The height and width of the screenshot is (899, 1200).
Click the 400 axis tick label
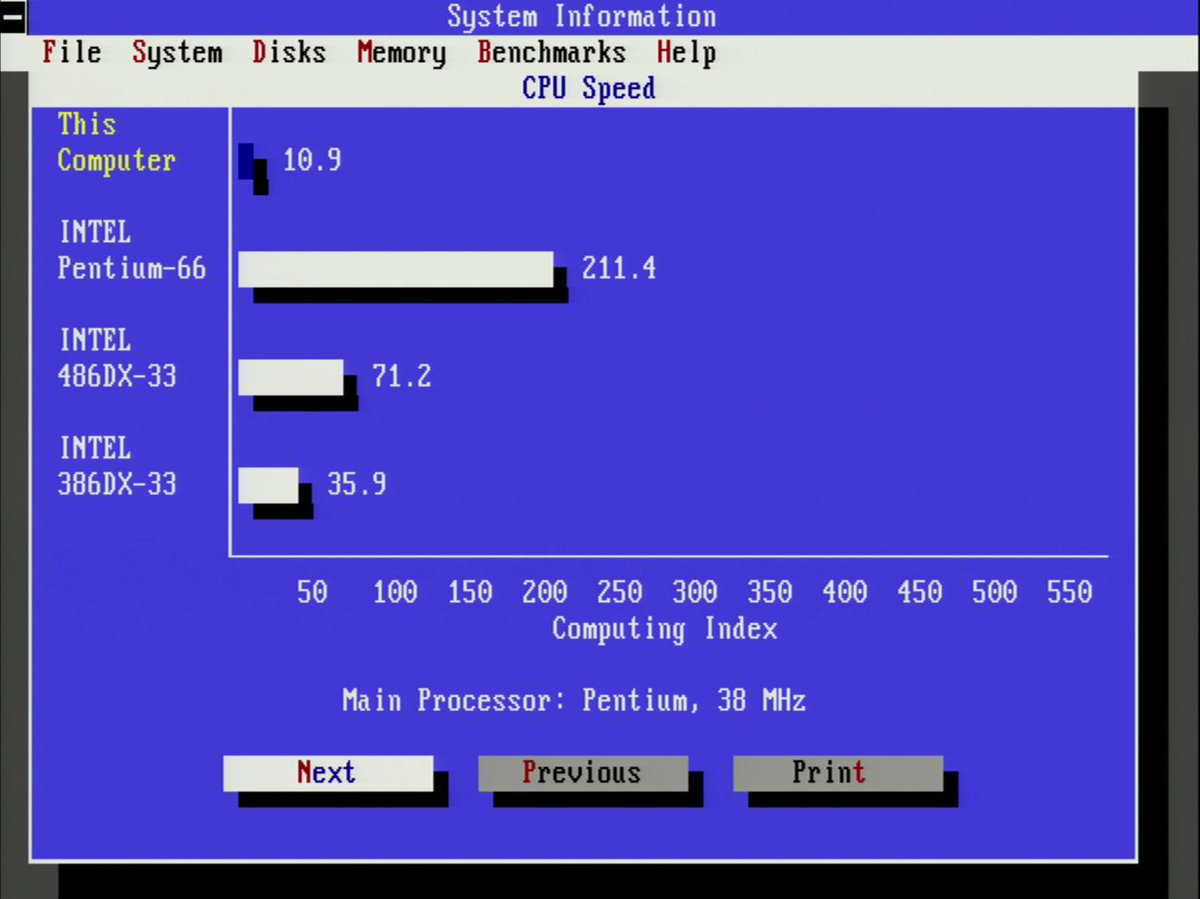tap(845, 592)
